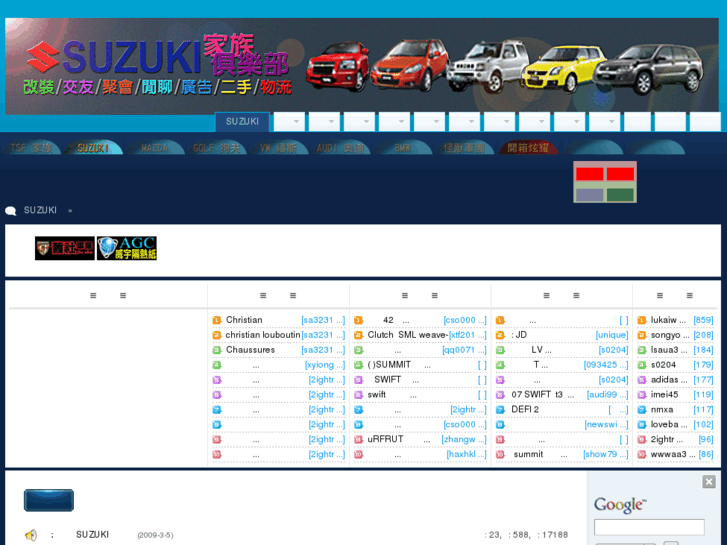Open author link [qq0071 ...]
The width and height of the screenshot is (727, 545).
click(465, 350)
